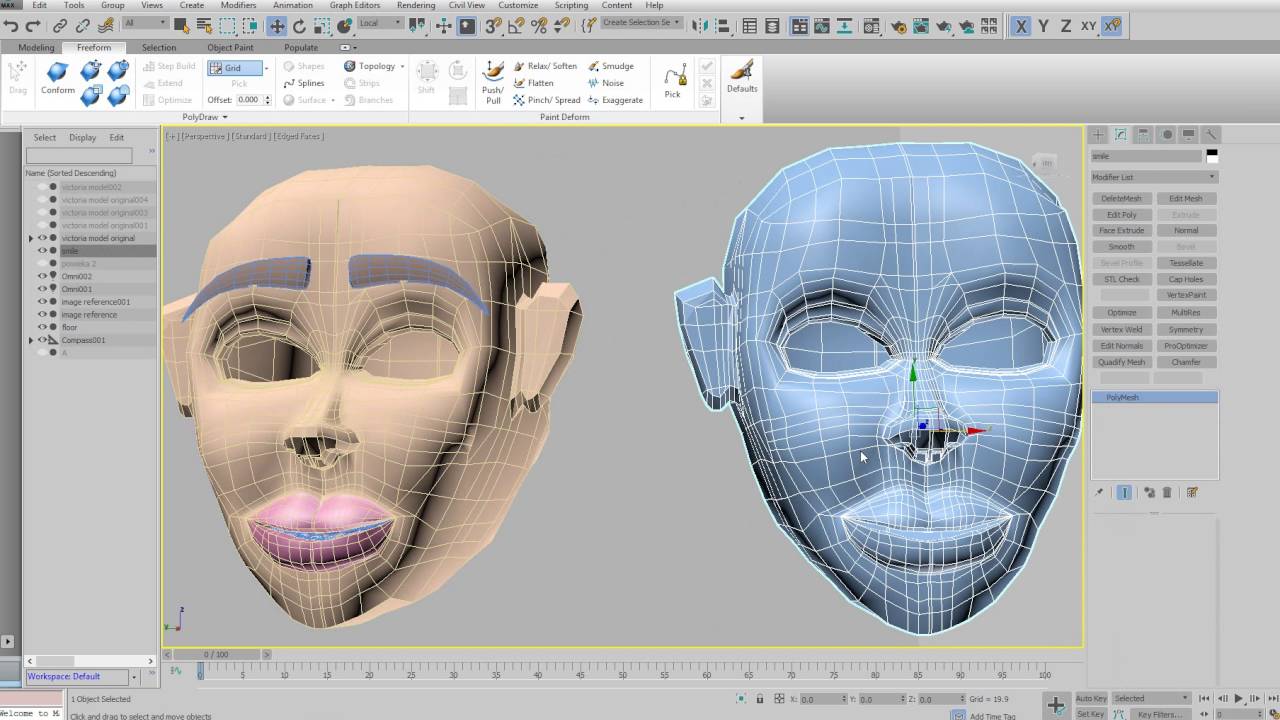The width and height of the screenshot is (1280, 720).
Task: Click the Edit Poly modifier button
Action: [x=1121, y=214]
